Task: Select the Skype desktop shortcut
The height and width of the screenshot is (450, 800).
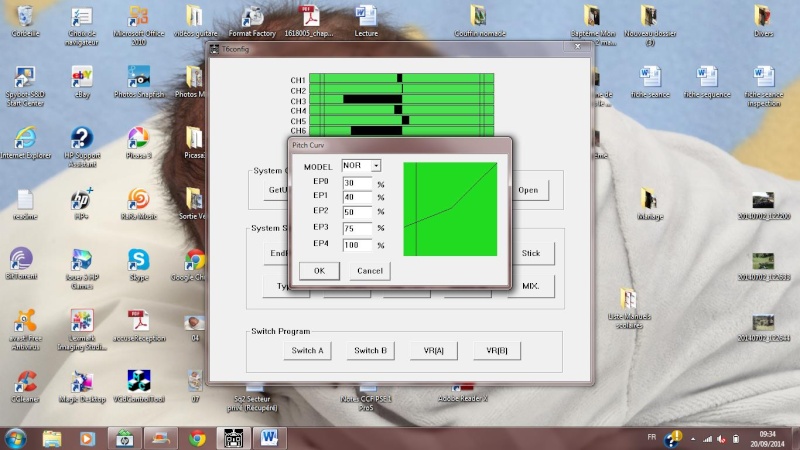Action: tap(139, 265)
